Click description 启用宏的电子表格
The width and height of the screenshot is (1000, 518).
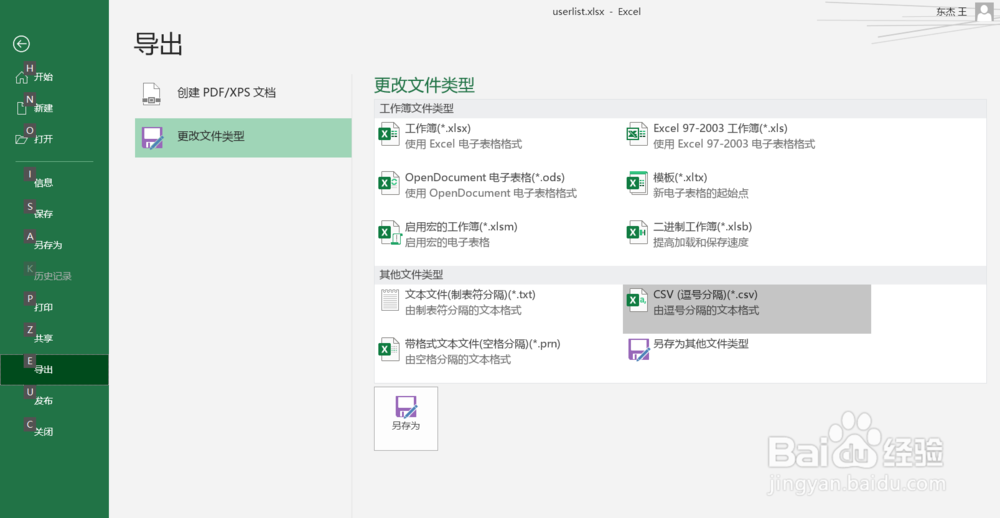(447, 242)
